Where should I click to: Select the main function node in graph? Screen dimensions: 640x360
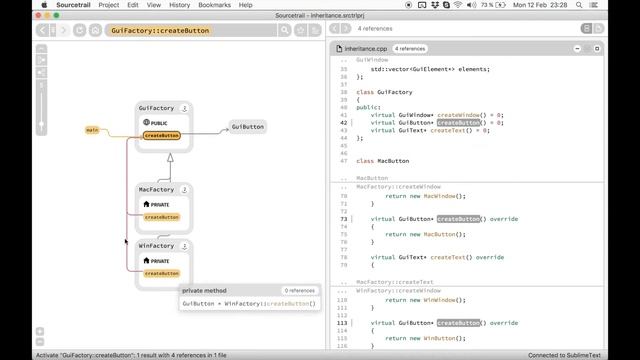92,130
